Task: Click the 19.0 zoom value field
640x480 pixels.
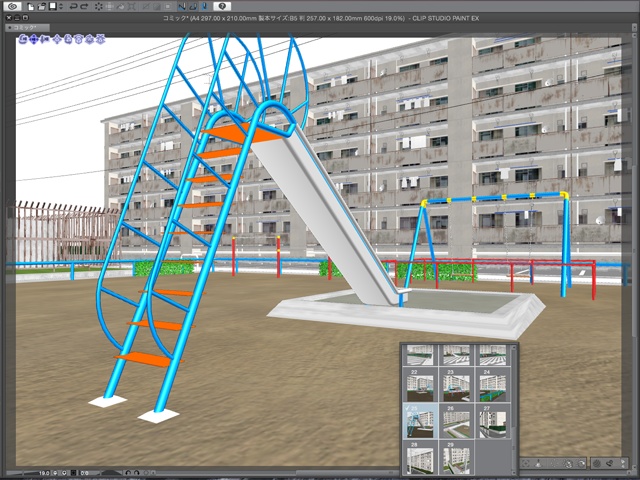Action: point(44,473)
